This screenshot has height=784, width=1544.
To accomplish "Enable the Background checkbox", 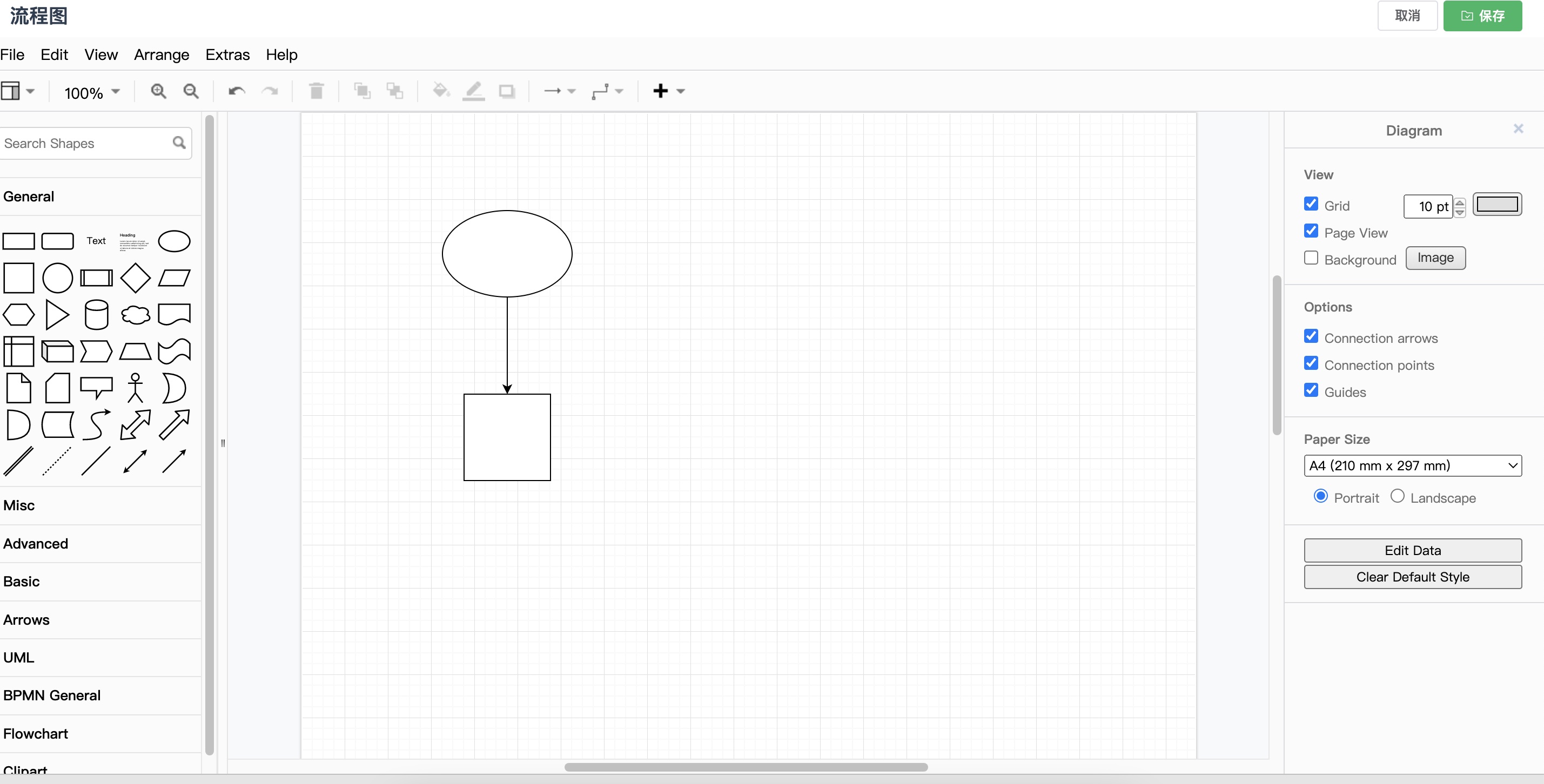I will point(1311,258).
